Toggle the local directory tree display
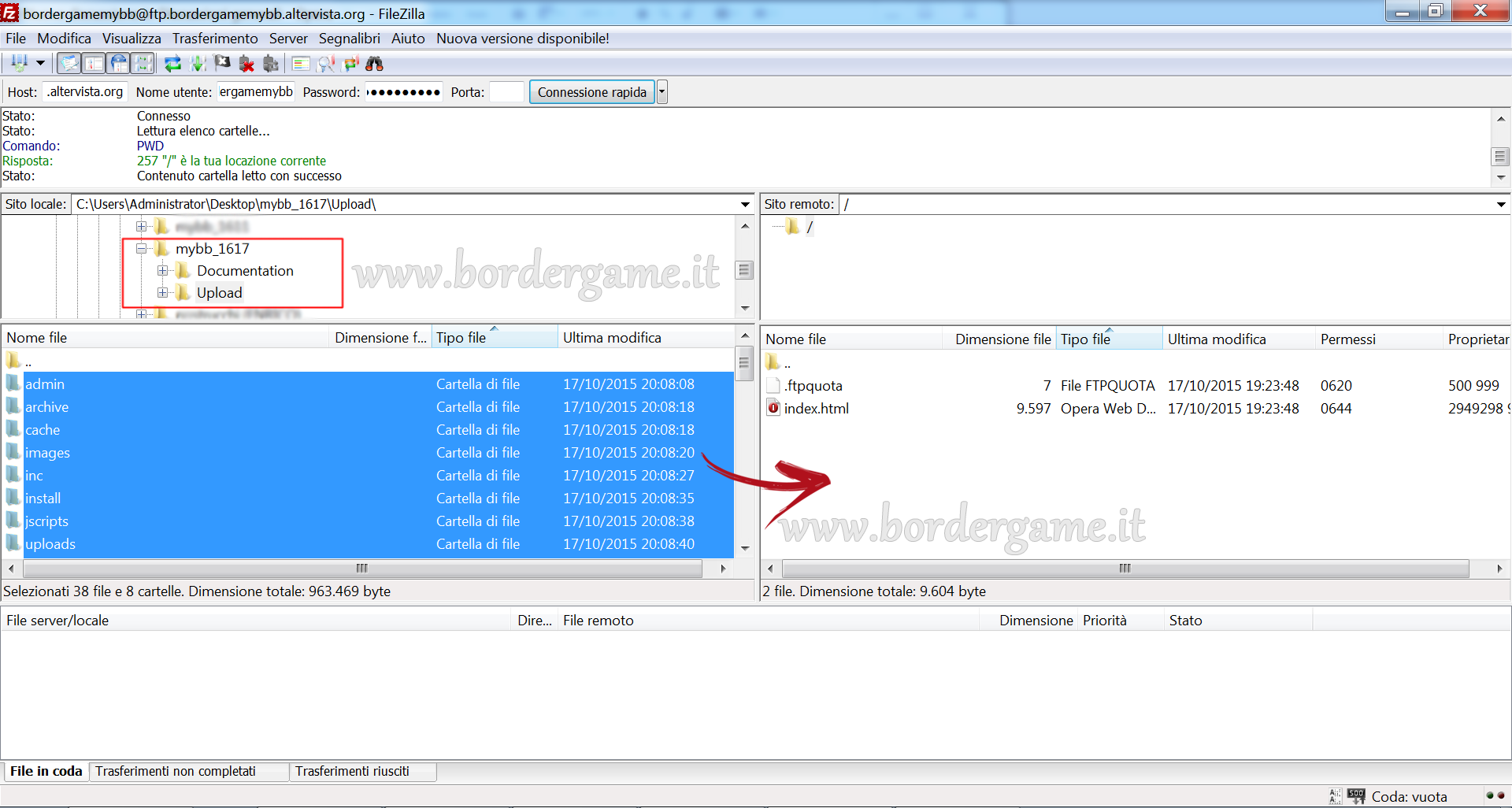The width and height of the screenshot is (1512, 808). tap(94, 63)
